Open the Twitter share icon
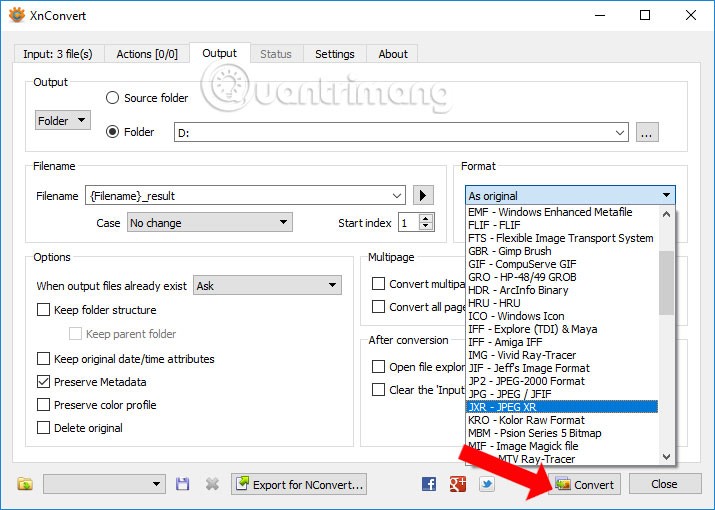 [x=487, y=484]
